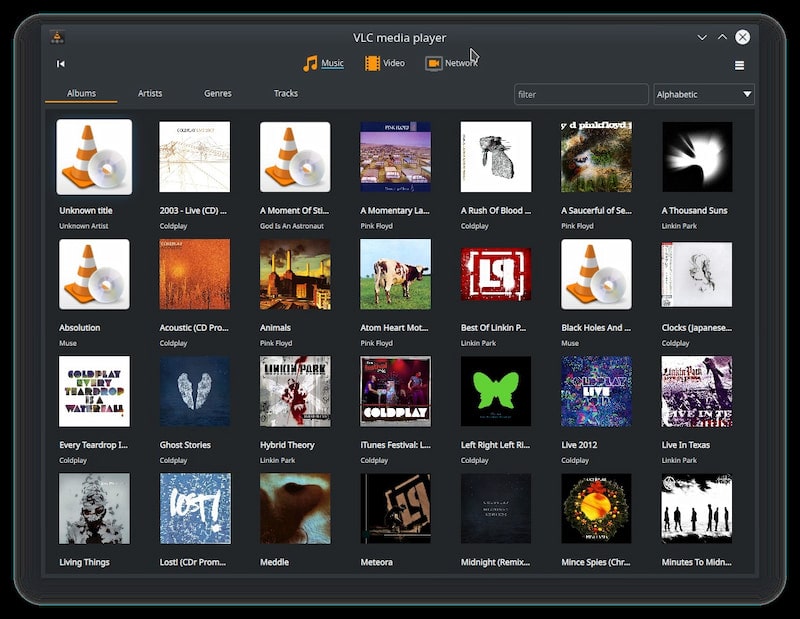800x619 pixels.
Task: Play the album A Rush Of Blood by Coldplay
Action: [495, 156]
